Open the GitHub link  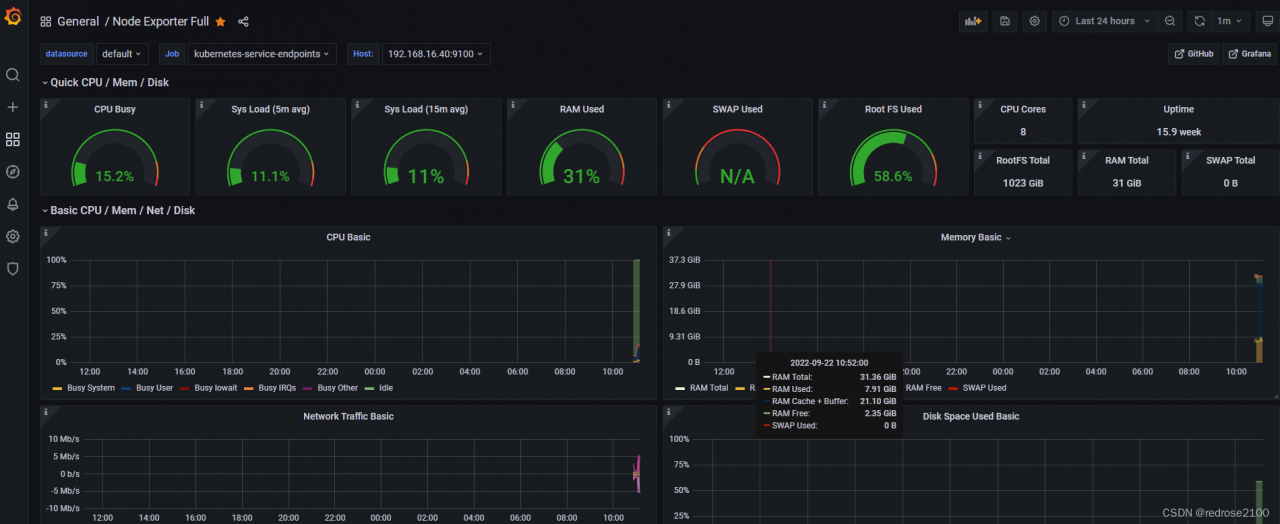[1194, 54]
